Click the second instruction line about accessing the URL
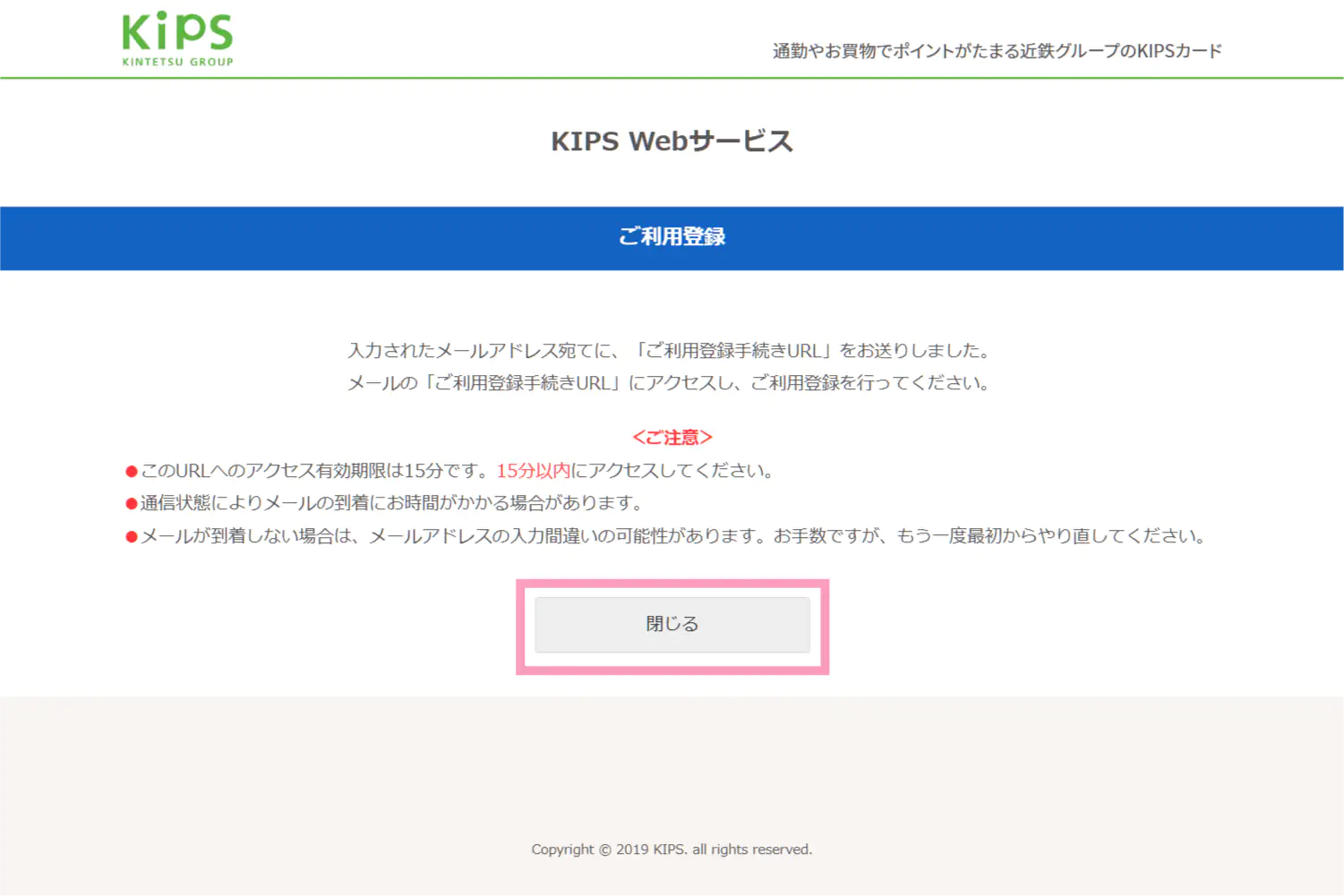 (x=670, y=382)
